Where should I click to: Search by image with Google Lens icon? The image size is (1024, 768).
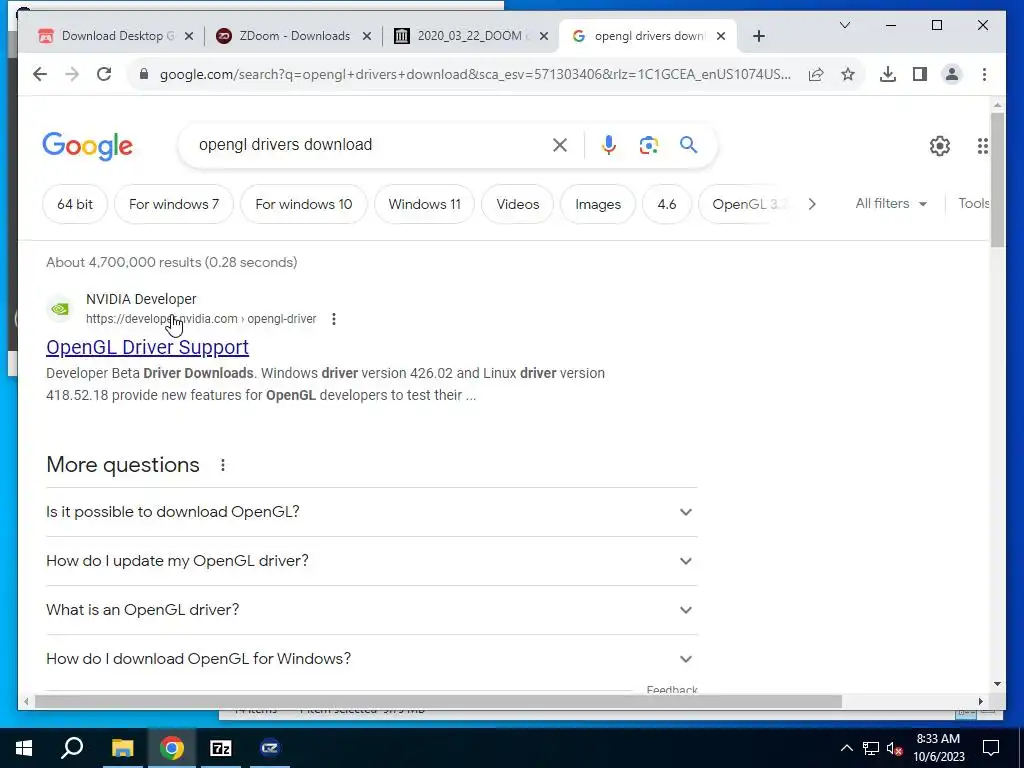tap(648, 145)
